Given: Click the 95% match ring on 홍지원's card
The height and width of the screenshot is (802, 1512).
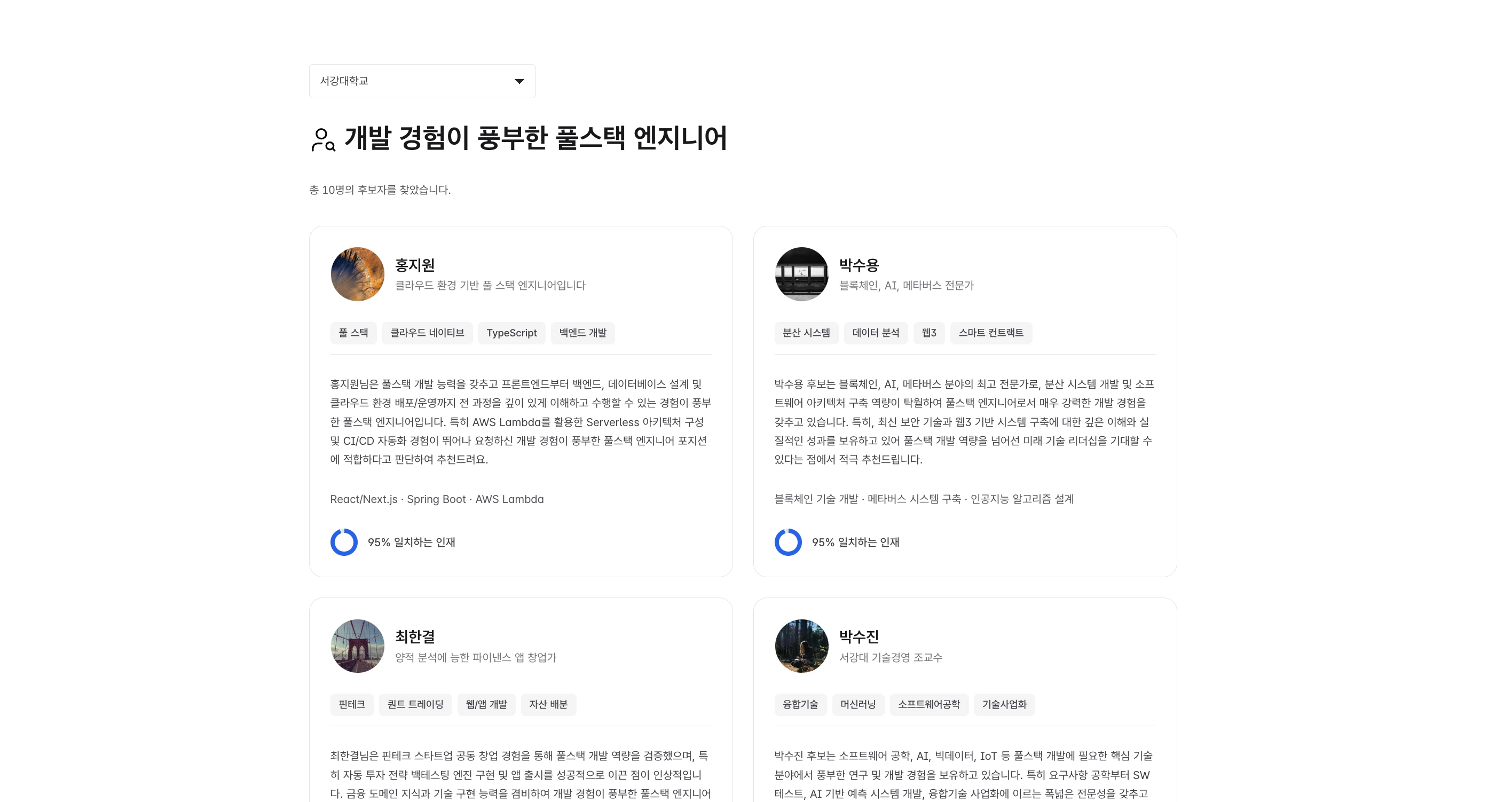Looking at the screenshot, I should (344, 542).
